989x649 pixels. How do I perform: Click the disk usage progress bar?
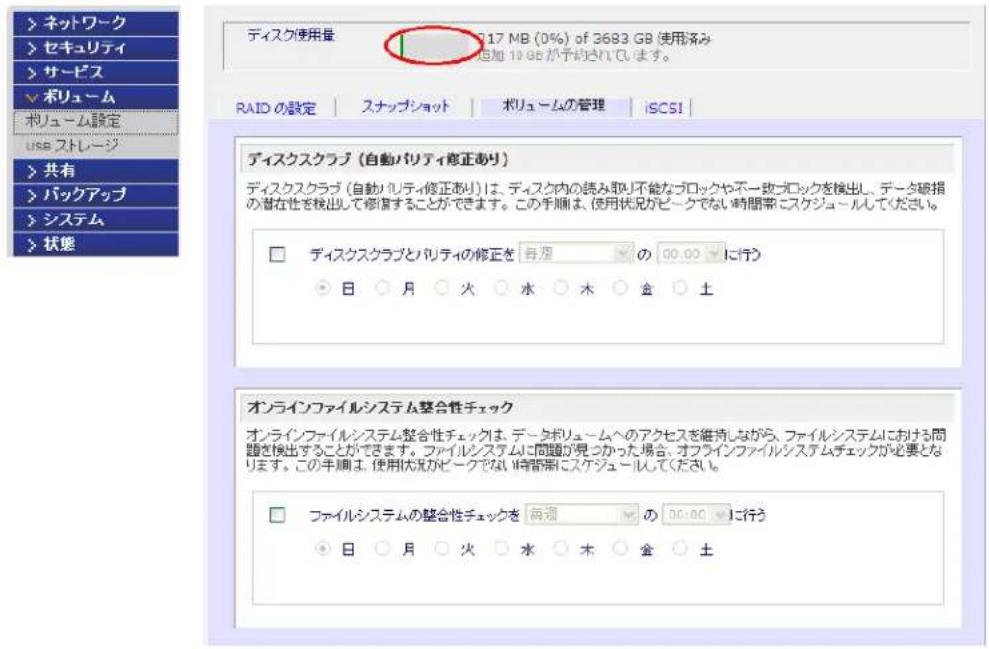434,45
